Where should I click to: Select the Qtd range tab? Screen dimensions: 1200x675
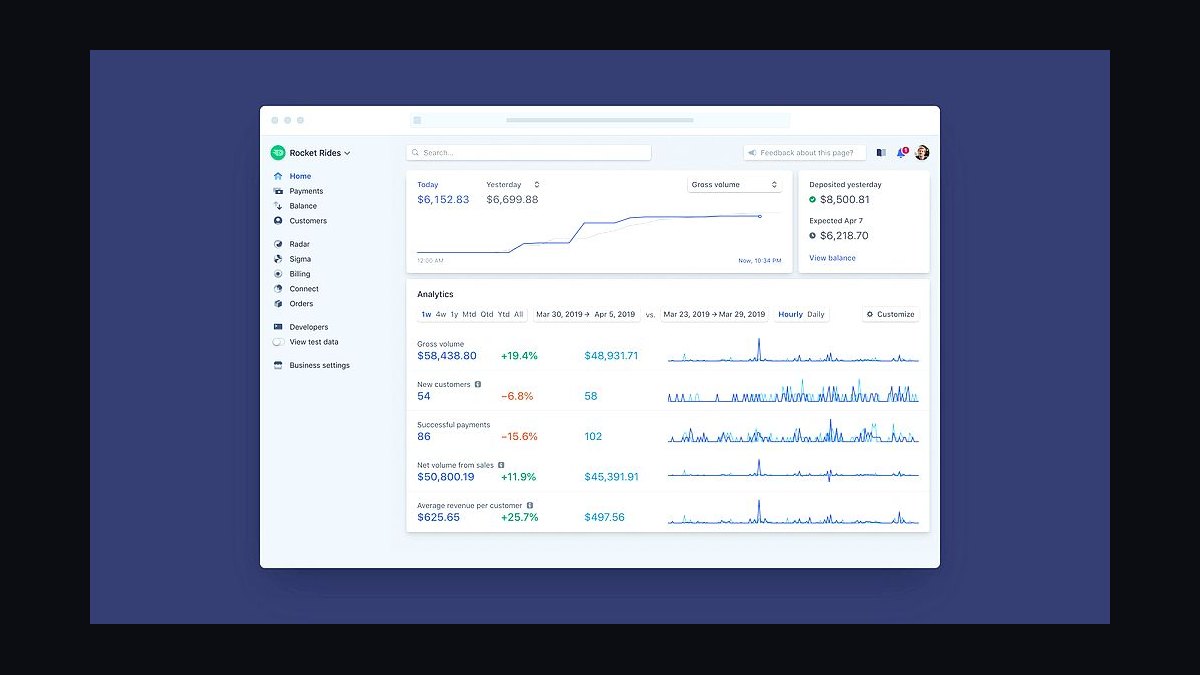[487, 314]
